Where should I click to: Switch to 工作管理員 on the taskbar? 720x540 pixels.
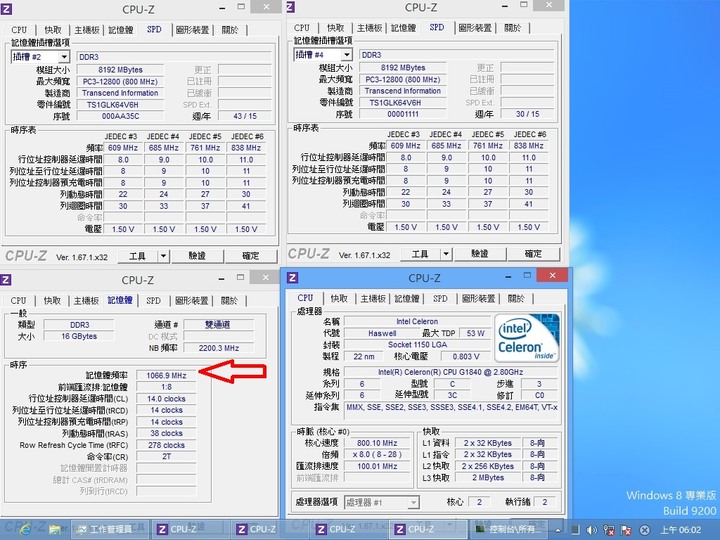point(111,529)
